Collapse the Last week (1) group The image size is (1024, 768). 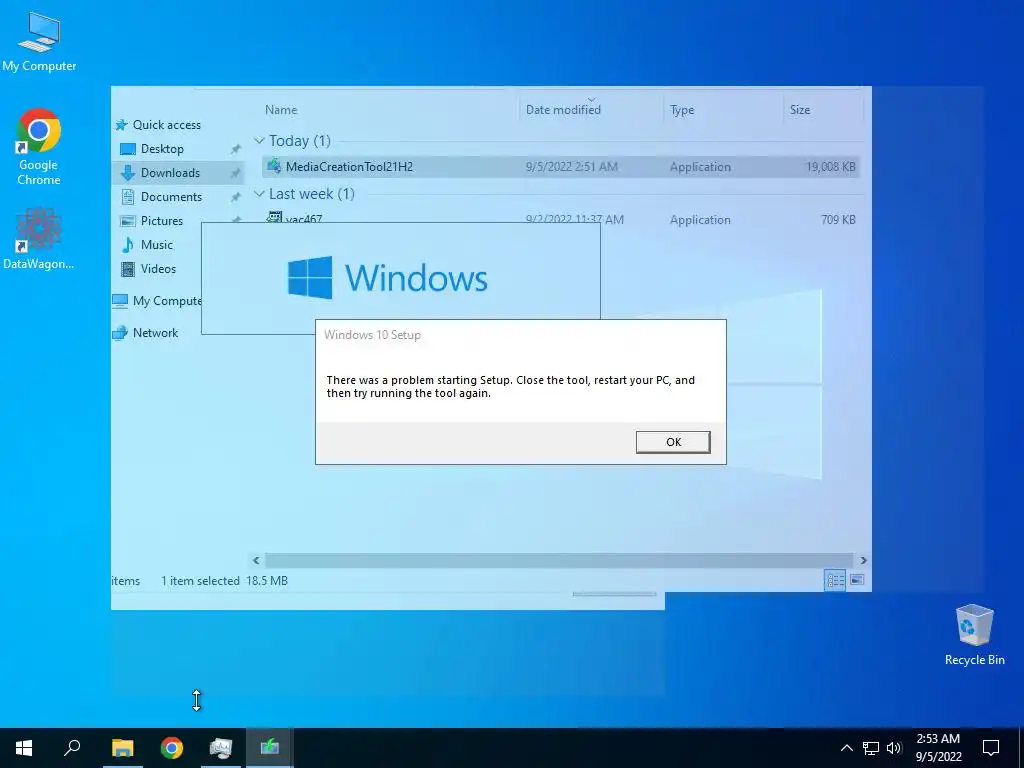259,194
